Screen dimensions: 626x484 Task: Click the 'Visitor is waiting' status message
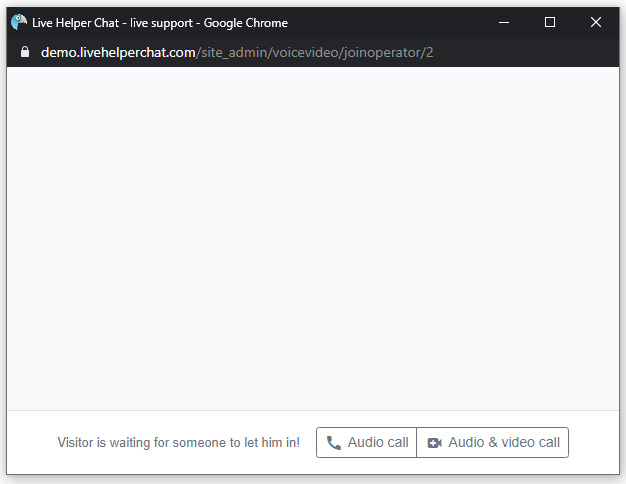pos(178,442)
